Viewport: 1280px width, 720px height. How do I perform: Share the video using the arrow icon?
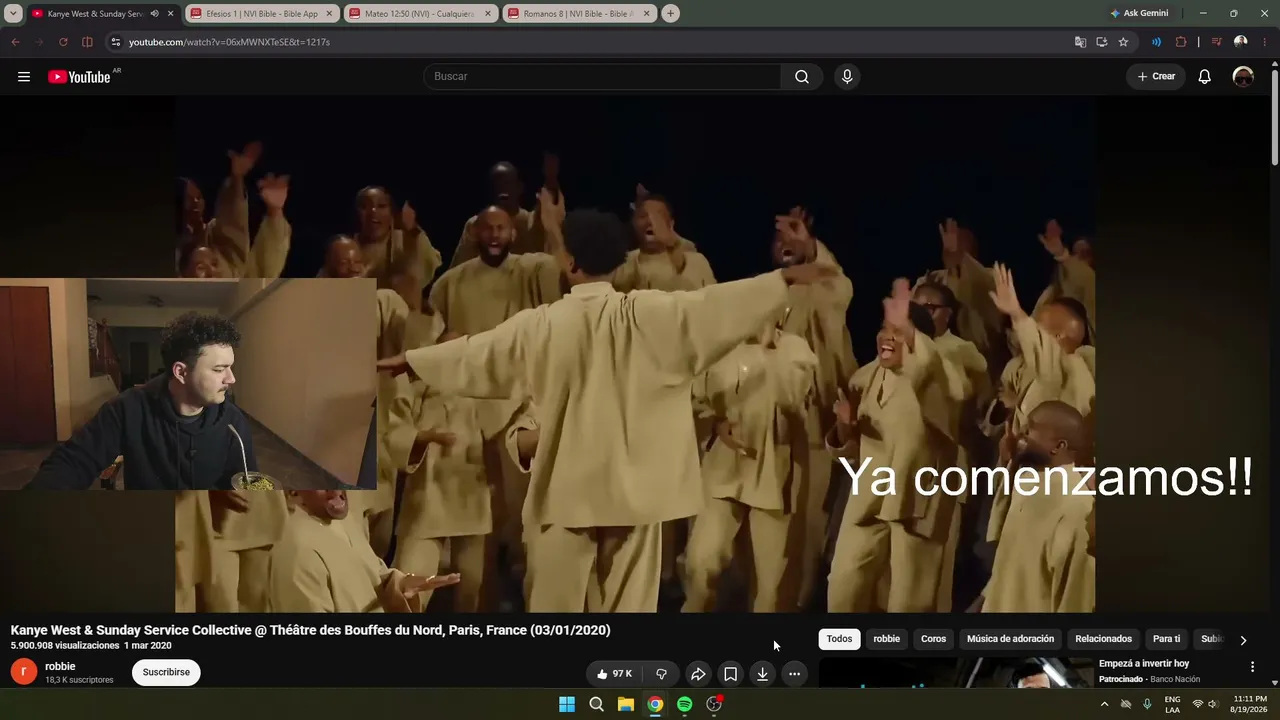click(x=698, y=674)
